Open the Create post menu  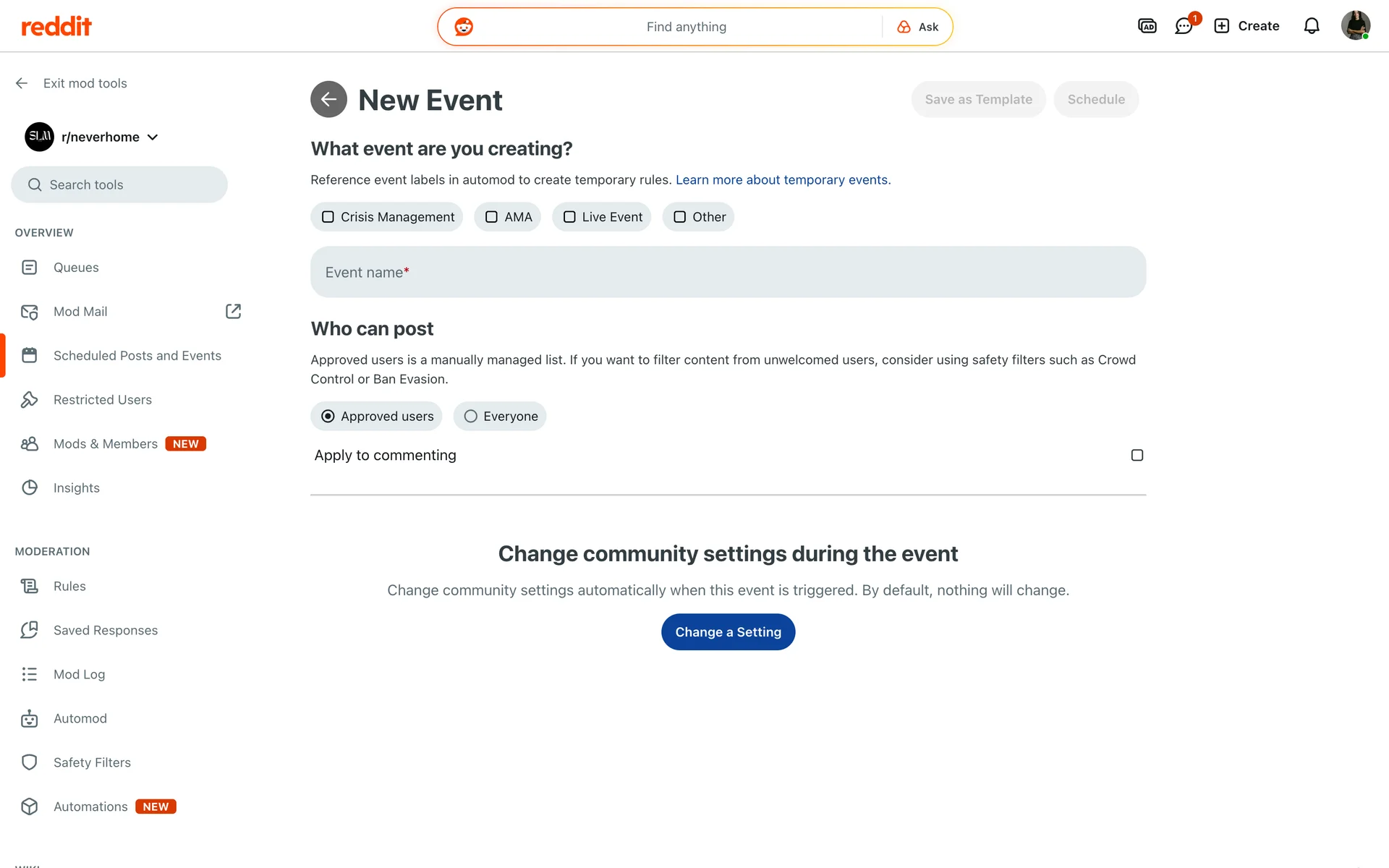pyautogui.click(x=1246, y=27)
